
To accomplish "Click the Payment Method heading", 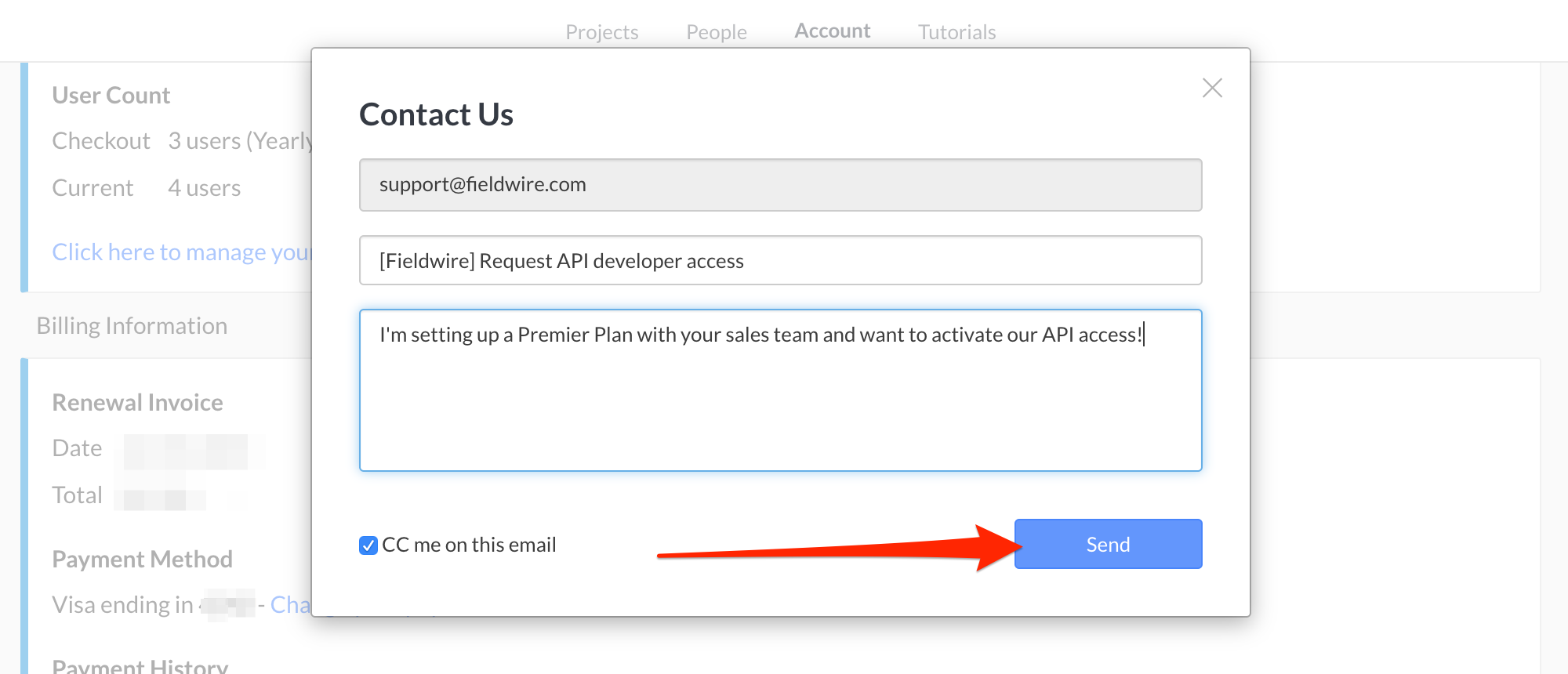I will (x=142, y=560).
